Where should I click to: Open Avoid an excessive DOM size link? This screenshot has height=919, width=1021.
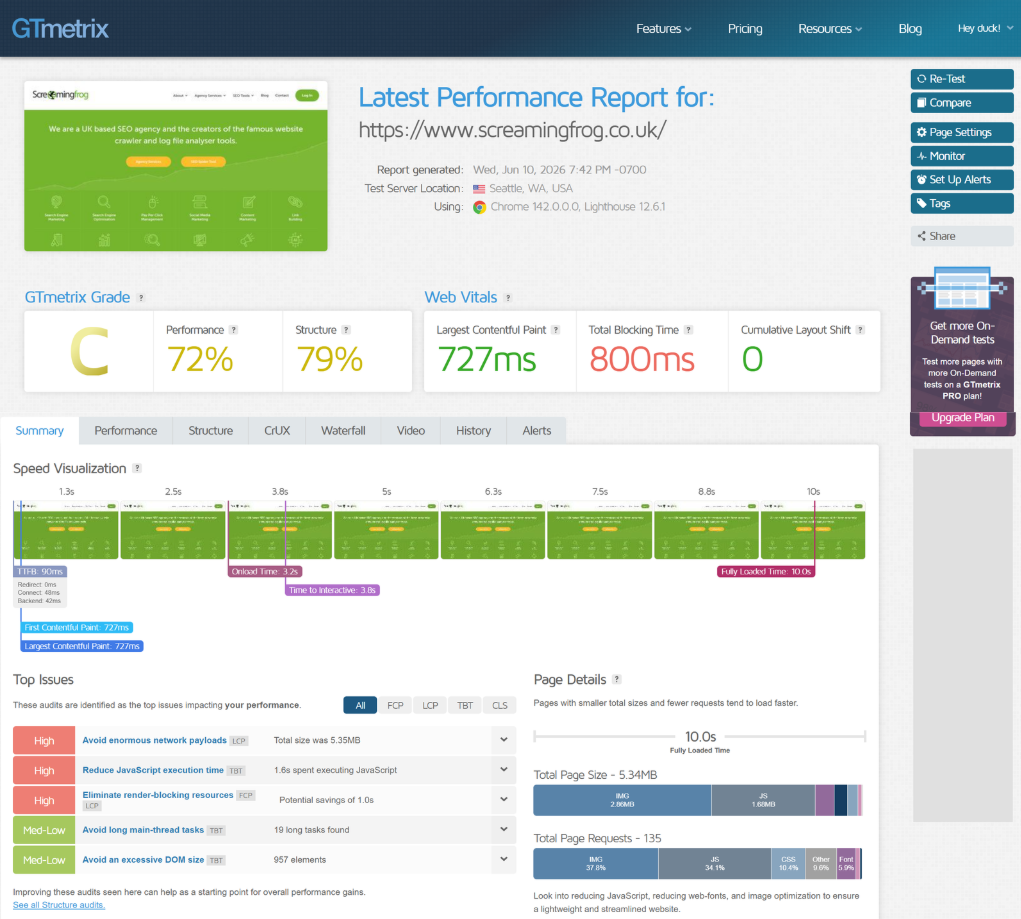143,860
